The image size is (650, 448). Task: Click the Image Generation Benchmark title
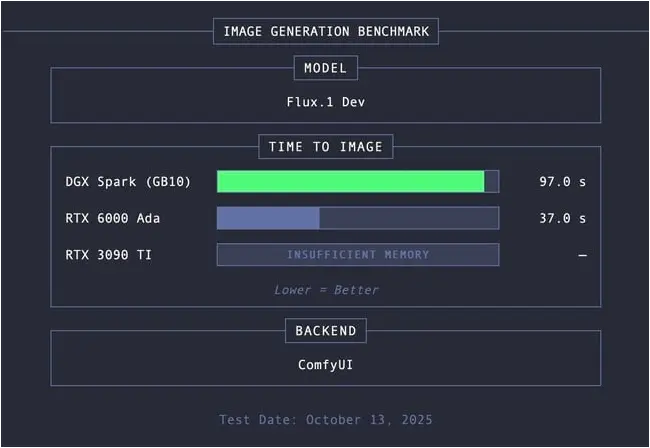pos(325,31)
